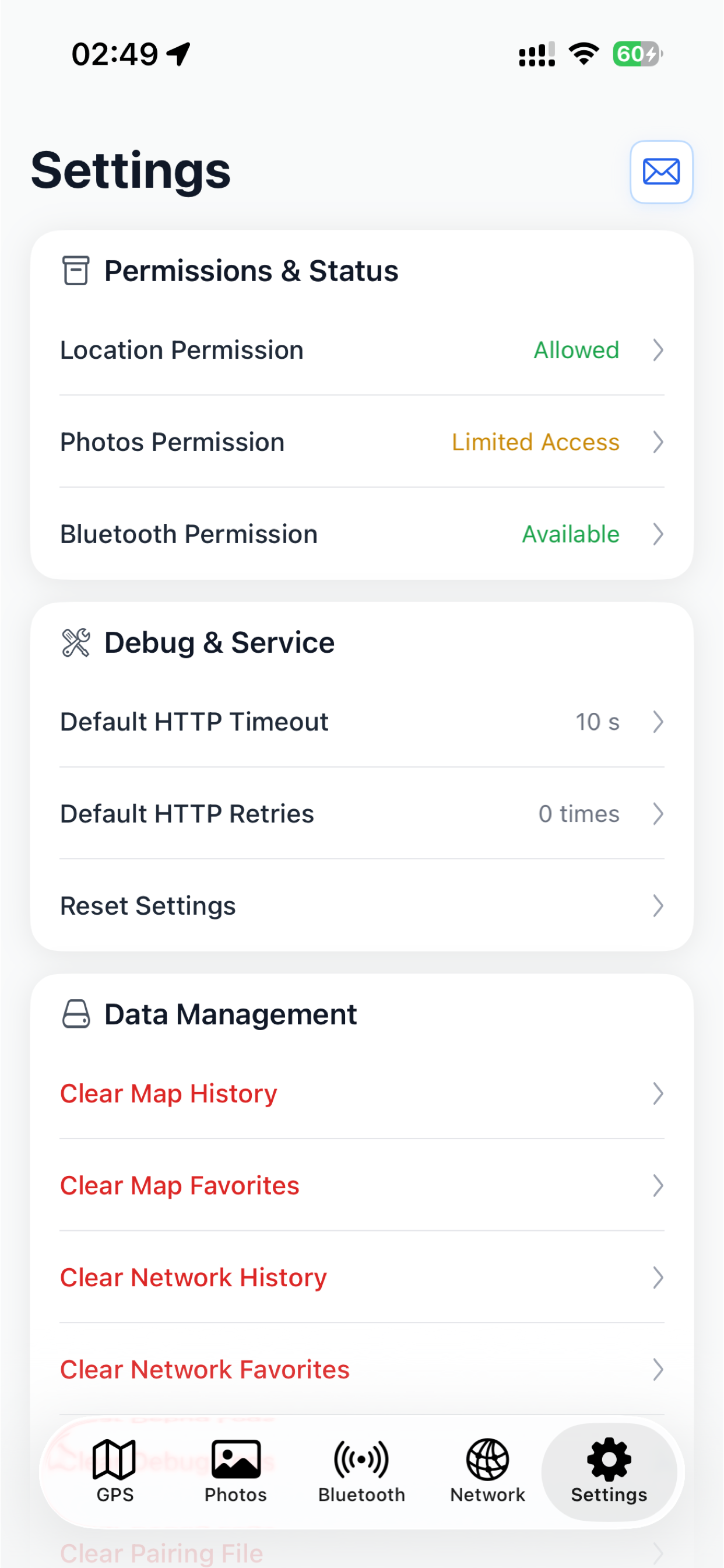Open the Bluetooth signal tab icon
This screenshot has width=724, height=1568.
tap(361, 1459)
